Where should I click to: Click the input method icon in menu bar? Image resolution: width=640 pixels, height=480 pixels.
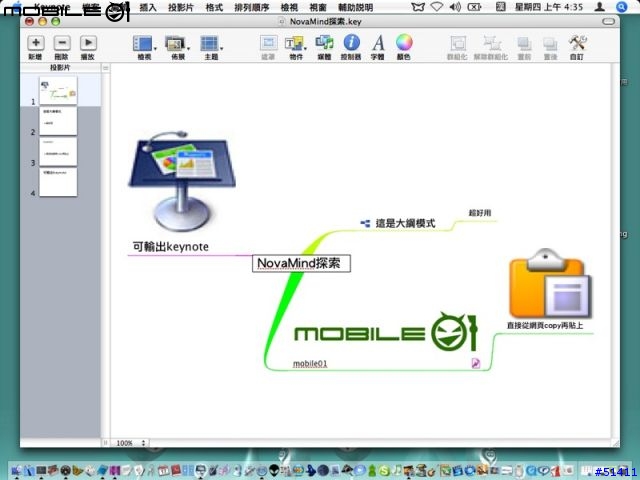pyautogui.click(x=500, y=7)
